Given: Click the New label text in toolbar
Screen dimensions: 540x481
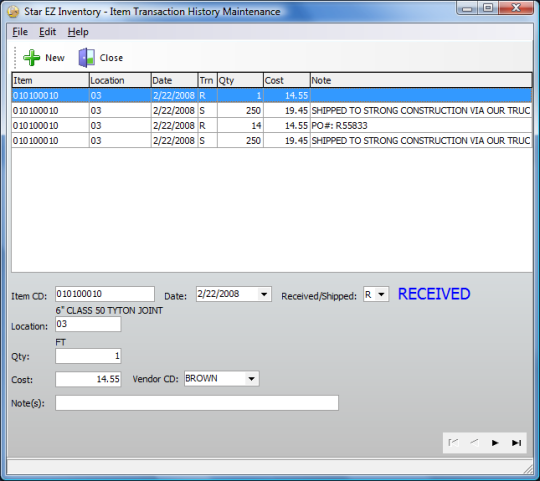Looking at the screenshot, I should [x=55, y=58].
